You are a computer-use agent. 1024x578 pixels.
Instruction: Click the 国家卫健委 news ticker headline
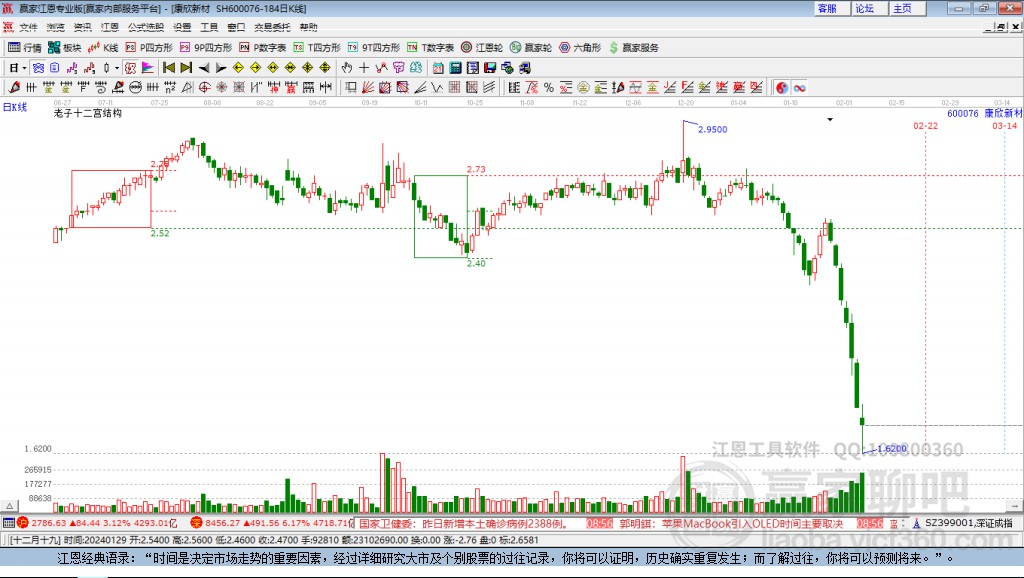(x=463, y=524)
